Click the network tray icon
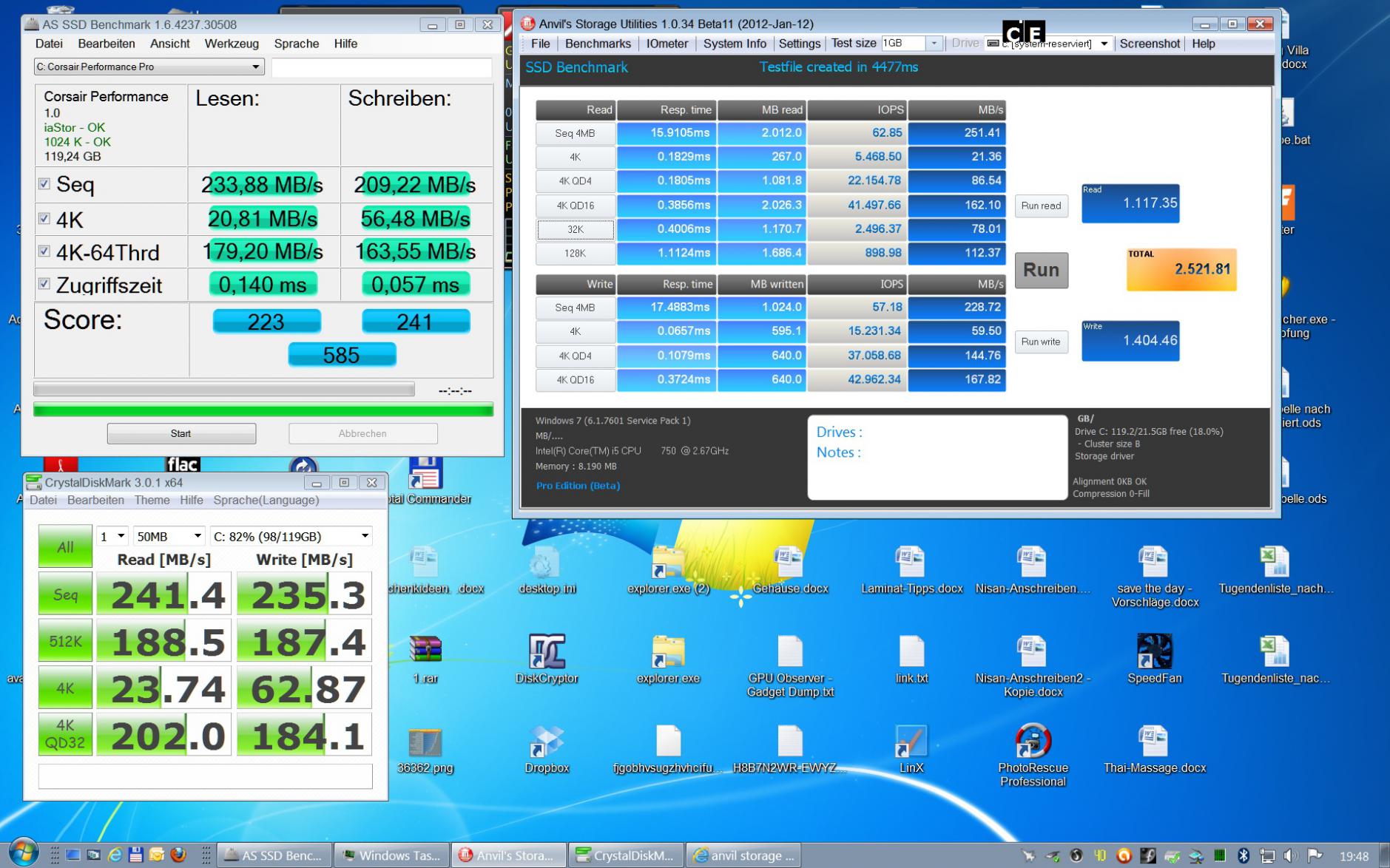Screen dimensions: 1390x868 point(1267,855)
